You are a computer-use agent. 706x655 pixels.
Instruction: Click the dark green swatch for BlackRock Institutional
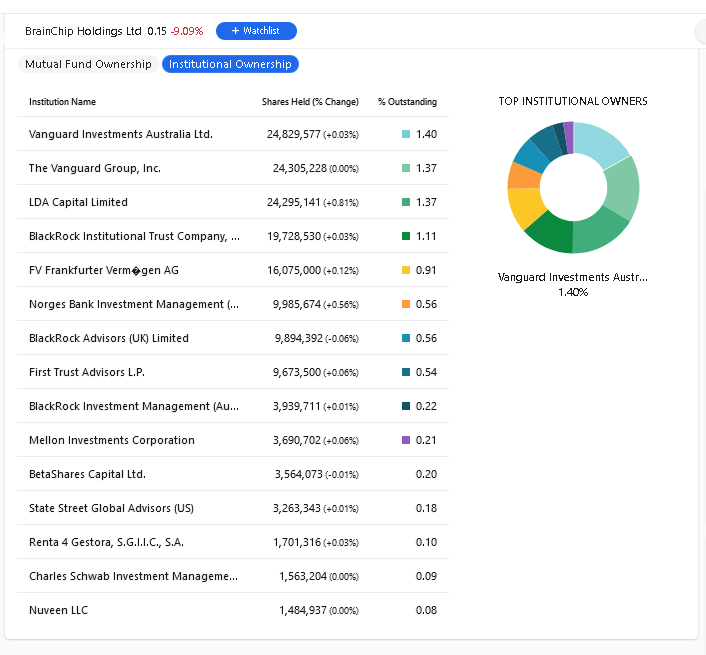(x=406, y=236)
